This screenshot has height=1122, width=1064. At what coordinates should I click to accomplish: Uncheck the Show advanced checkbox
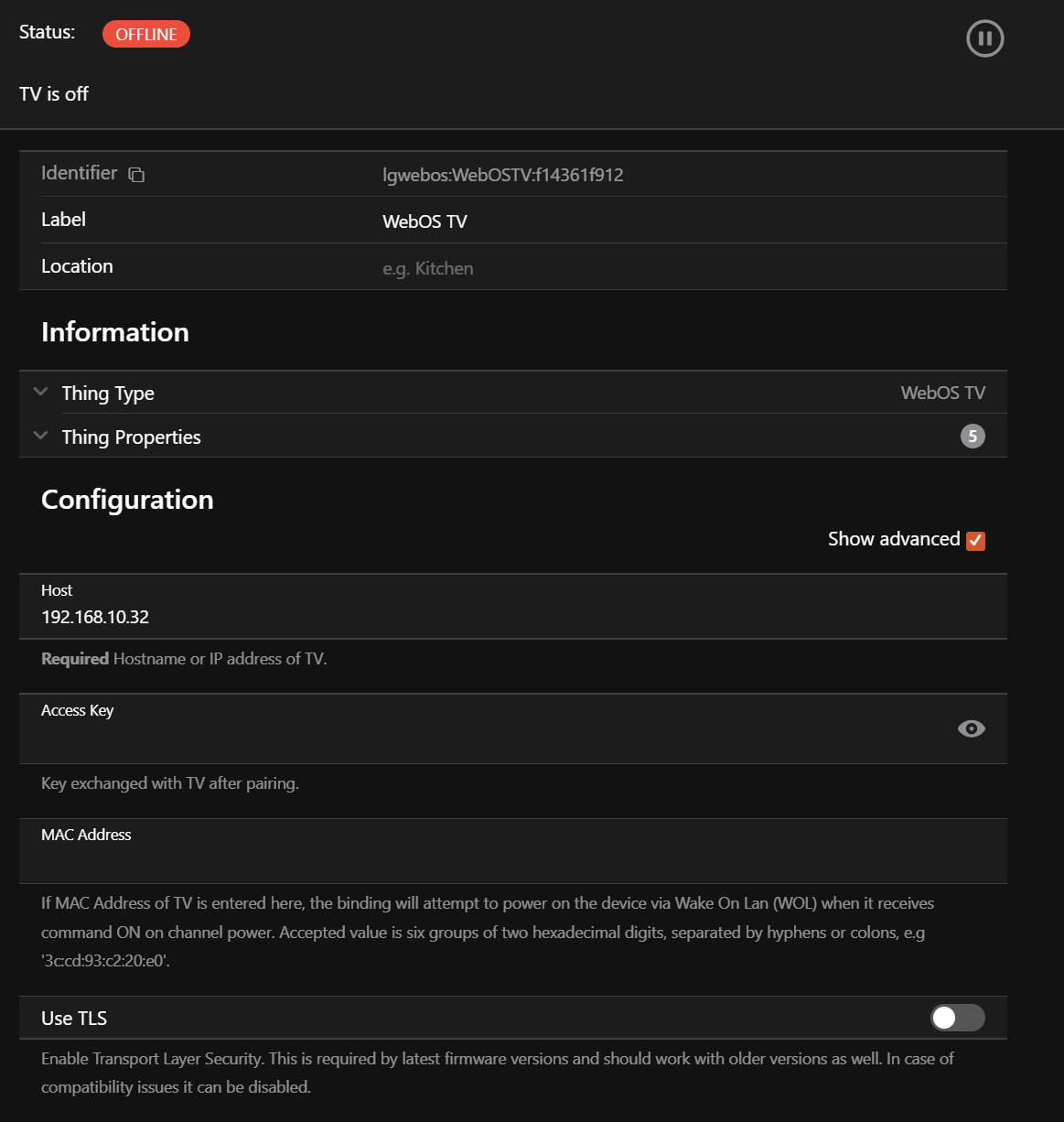point(975,540)
